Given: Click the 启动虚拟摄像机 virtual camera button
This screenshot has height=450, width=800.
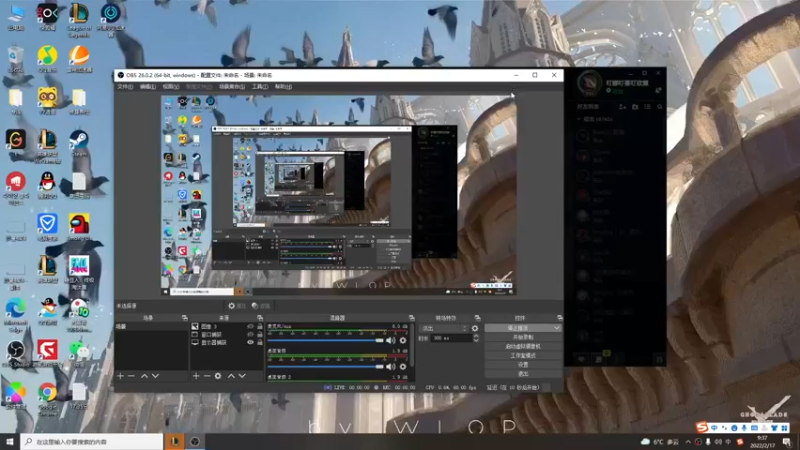Looking at the screenshot, I should 523,346.
